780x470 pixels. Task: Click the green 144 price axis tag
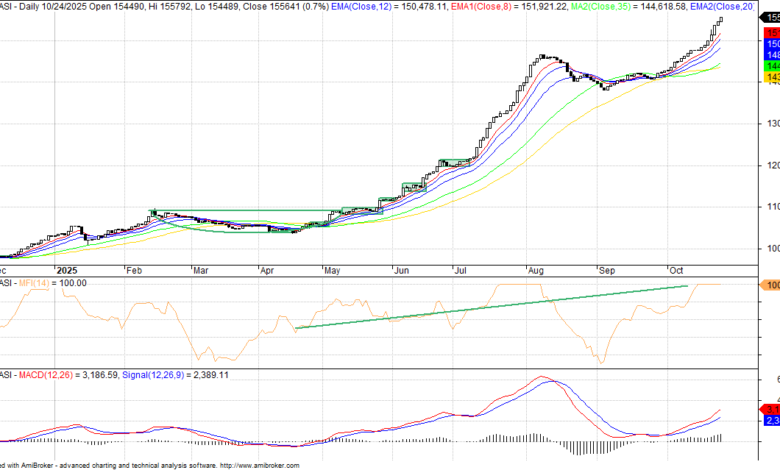[x=772, y=63]
